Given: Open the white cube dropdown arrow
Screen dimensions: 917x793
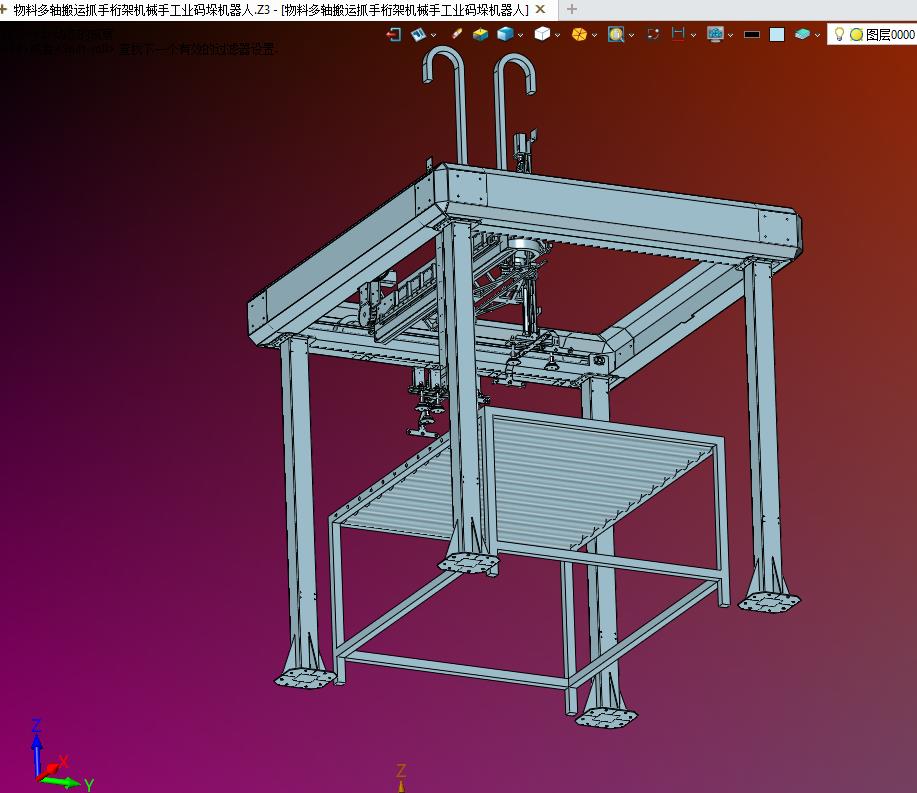Looking at the screenshot, I should tap(557, 35).
